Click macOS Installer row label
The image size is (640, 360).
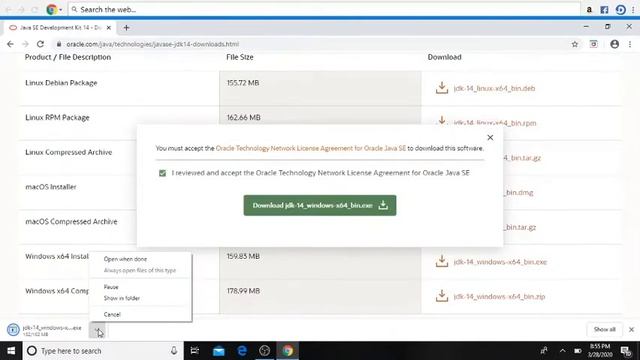coord(51,187)
